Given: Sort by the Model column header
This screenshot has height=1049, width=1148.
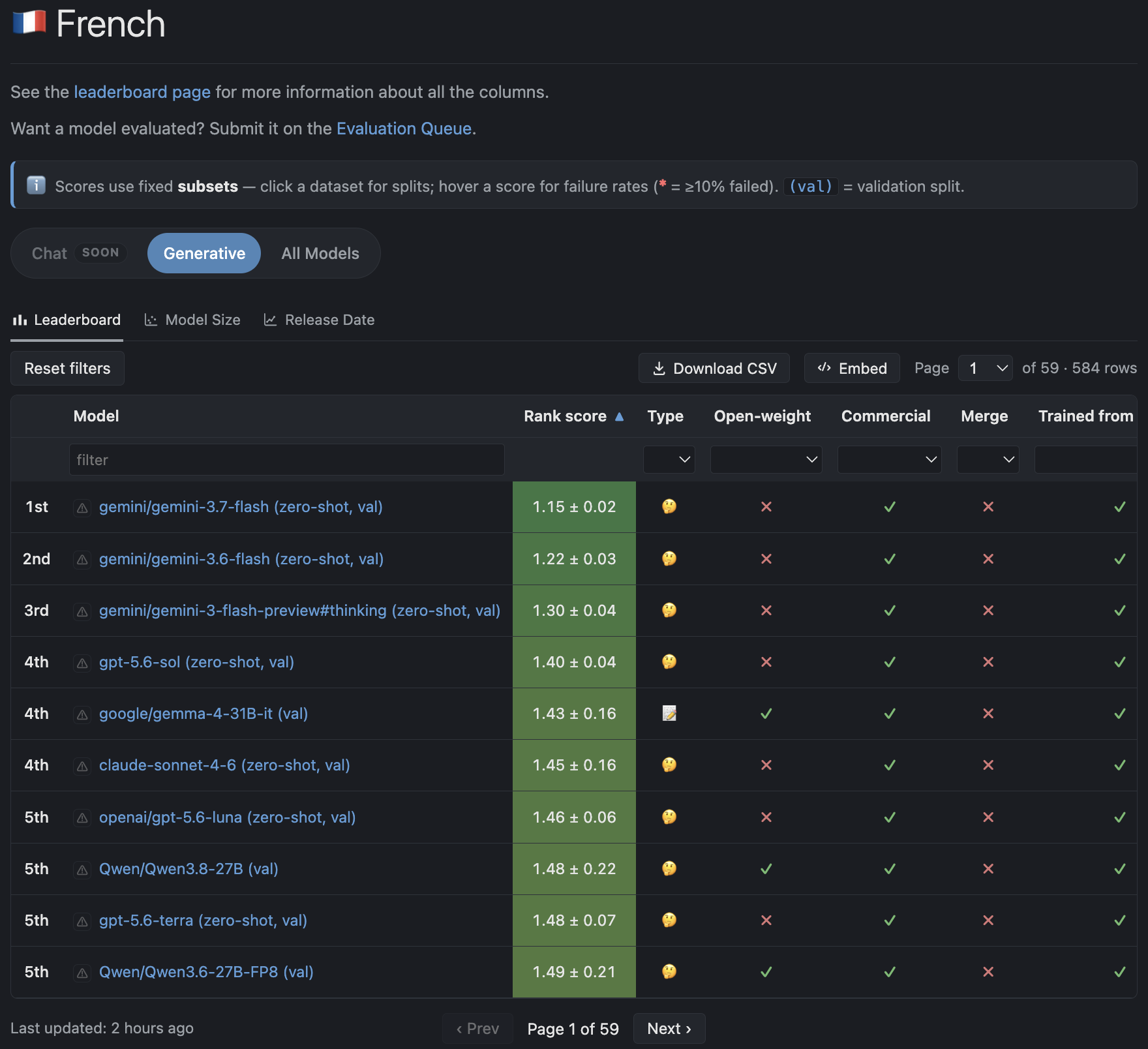Looking at the screenshot, I should click(x=96, y=416).
